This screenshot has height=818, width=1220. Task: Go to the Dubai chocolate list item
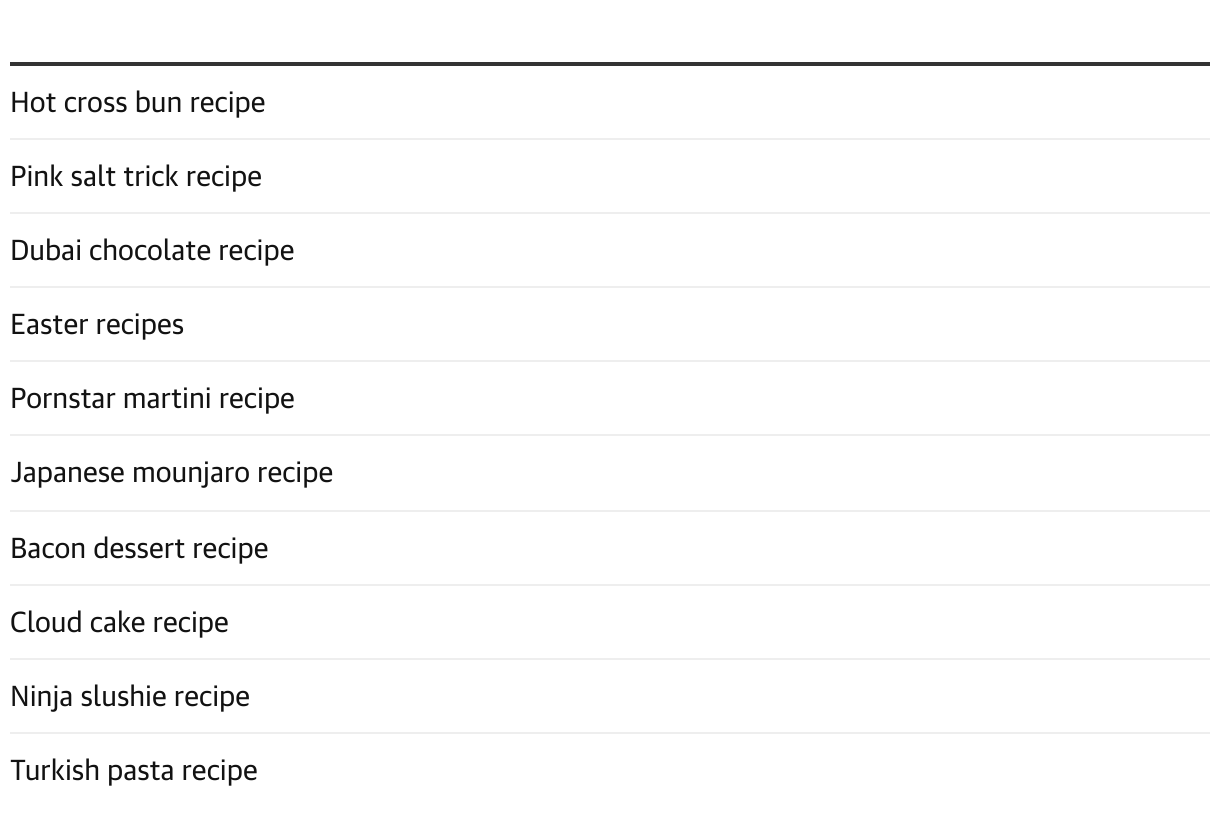pyautogui.click(x=152, y=250)
